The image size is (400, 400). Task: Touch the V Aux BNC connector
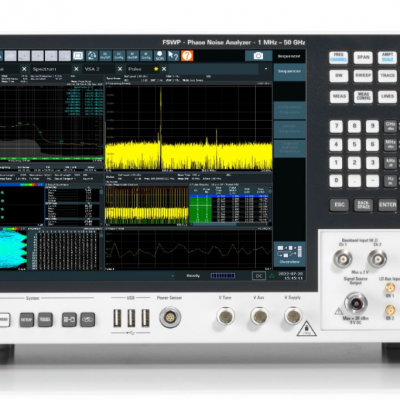(x=259, y=316)
